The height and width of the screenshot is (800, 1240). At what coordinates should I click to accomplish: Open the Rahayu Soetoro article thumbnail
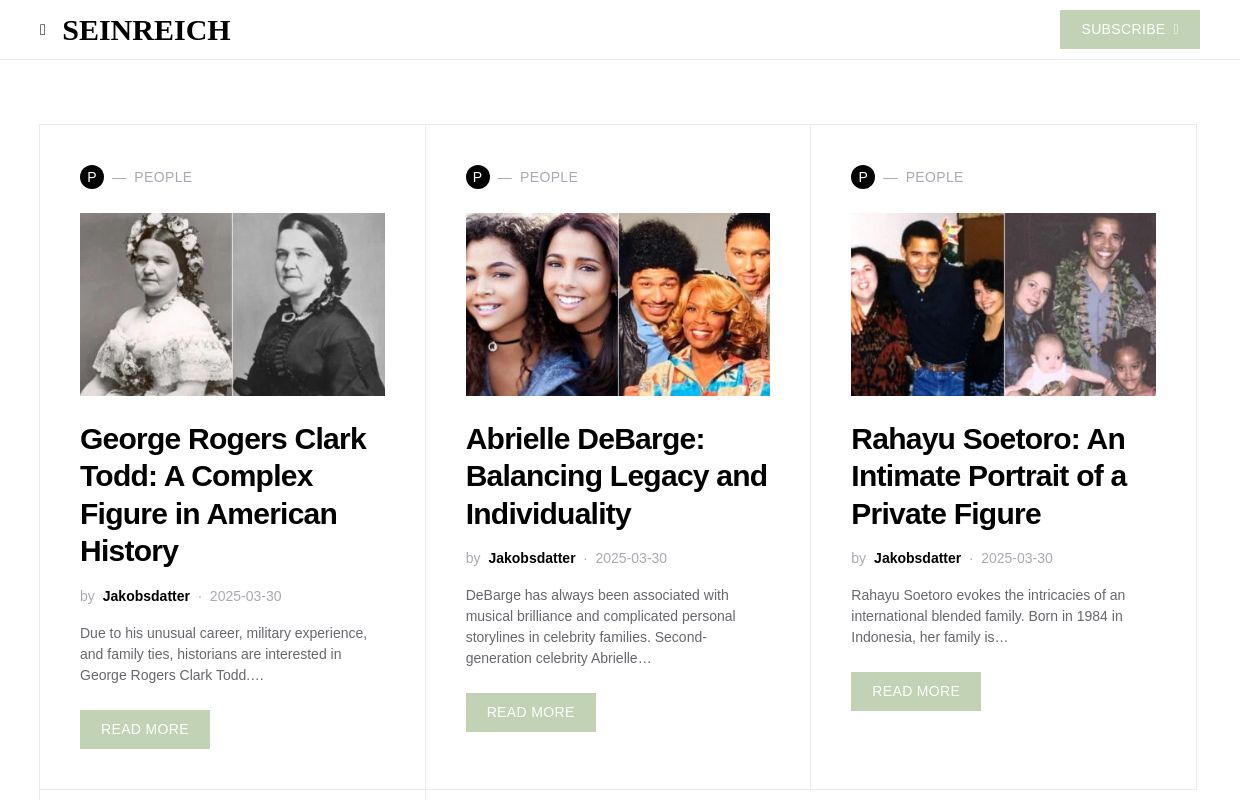coord(1003,304)
